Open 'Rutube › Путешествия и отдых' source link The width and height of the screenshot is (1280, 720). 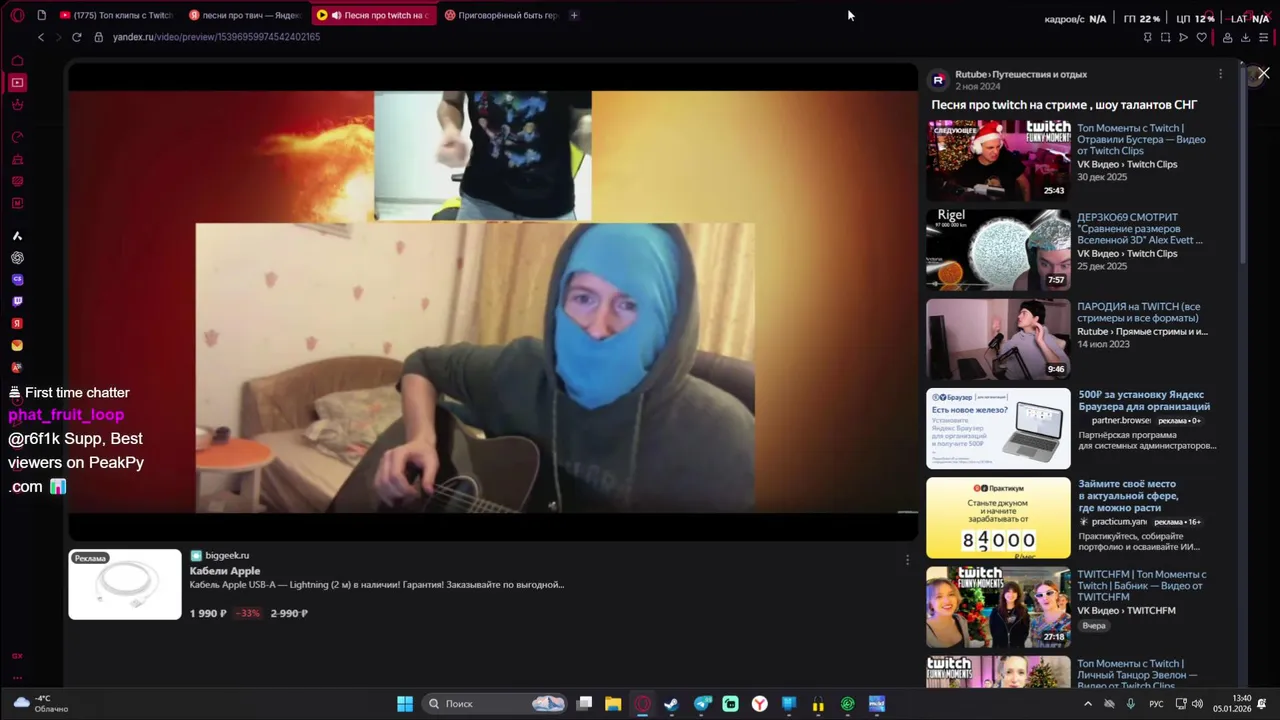1021,74
